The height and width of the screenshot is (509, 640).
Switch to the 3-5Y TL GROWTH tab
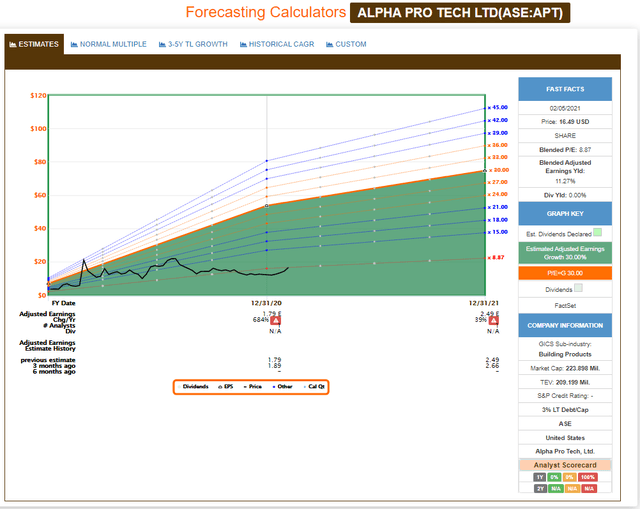tap(193, 44)
